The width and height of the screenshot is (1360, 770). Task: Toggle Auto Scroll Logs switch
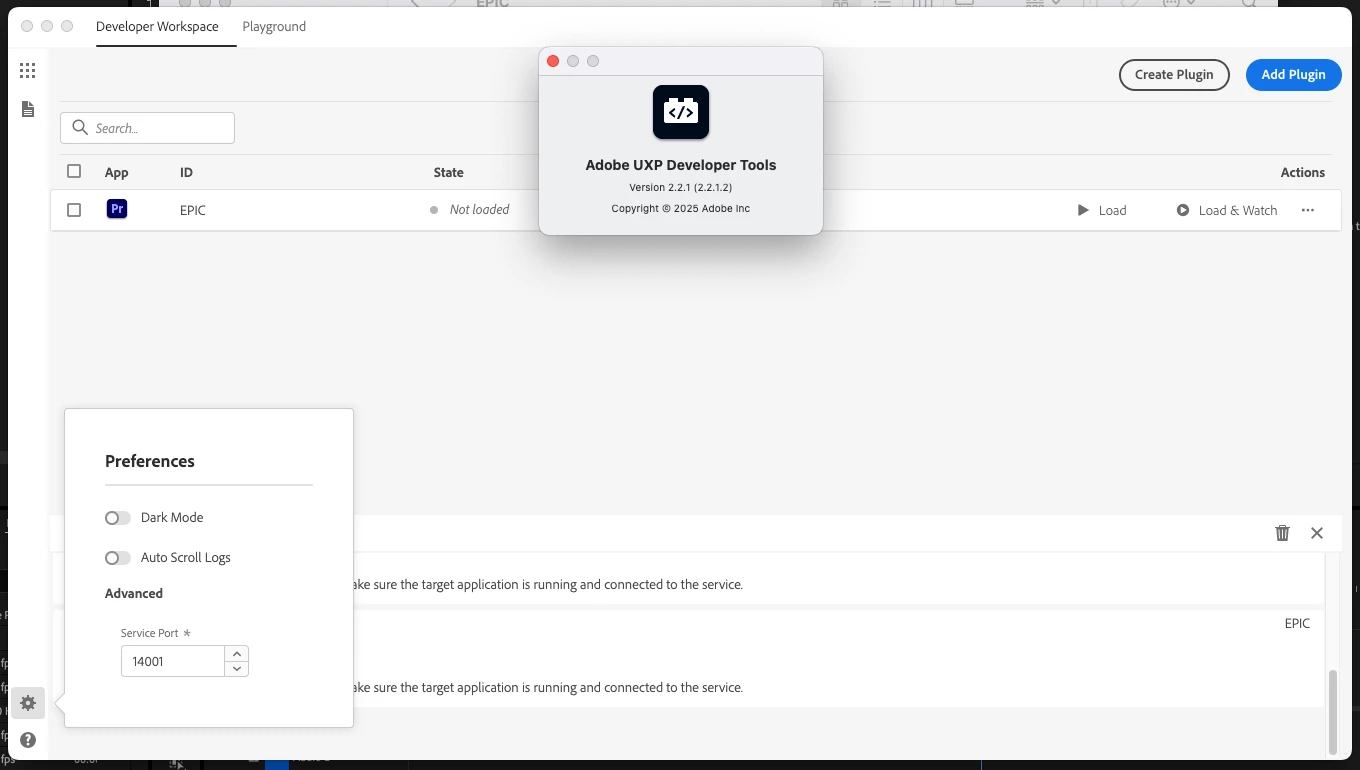tap(118, 558)
